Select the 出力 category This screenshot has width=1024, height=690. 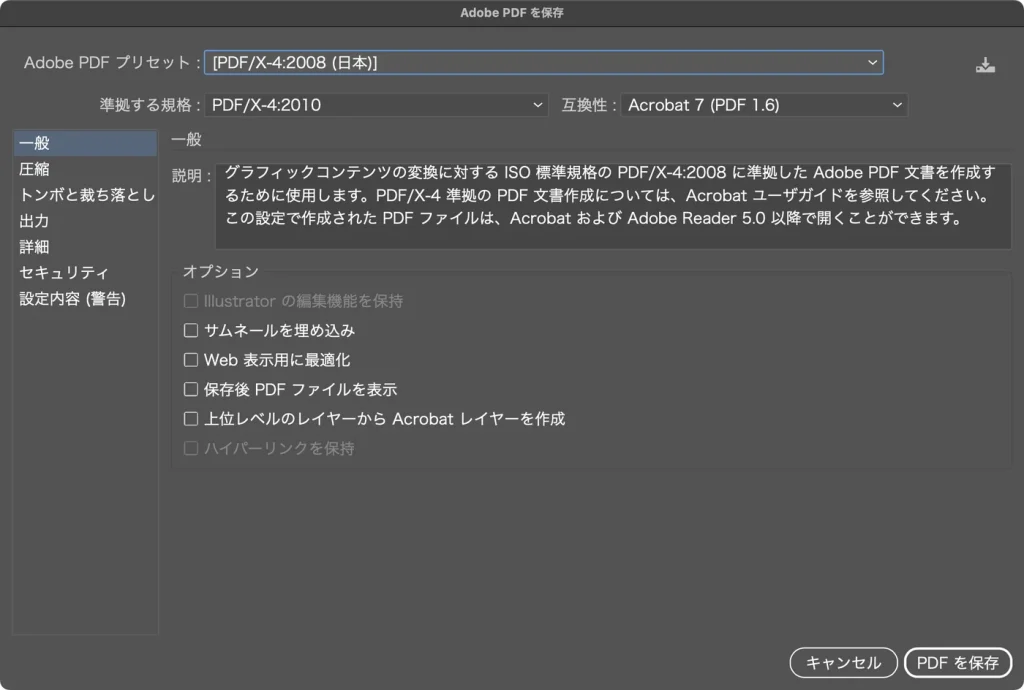click(x=85, y=221)
